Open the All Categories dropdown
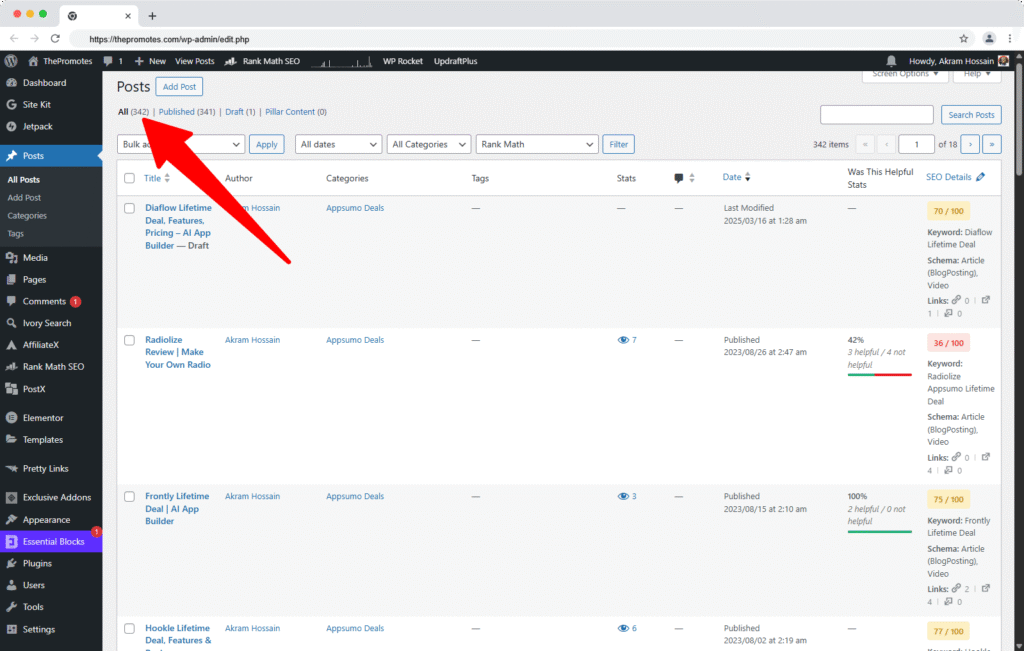Viewport: 1024px width, 651px height. [x=428, y=144]
